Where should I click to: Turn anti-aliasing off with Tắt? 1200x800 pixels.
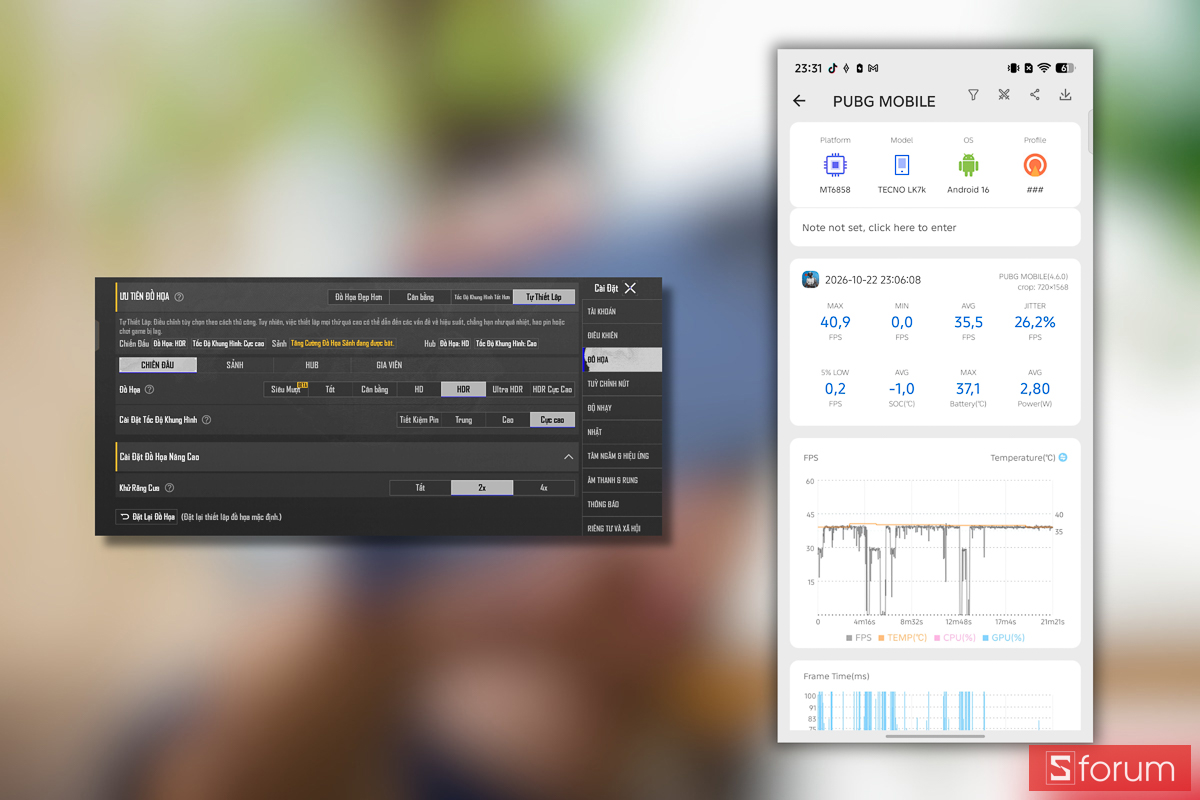click(420, 488)
